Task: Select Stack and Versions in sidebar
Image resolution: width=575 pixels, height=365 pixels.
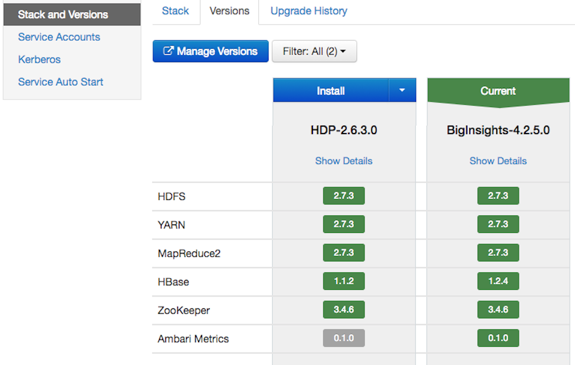Action: pos(72,15)
